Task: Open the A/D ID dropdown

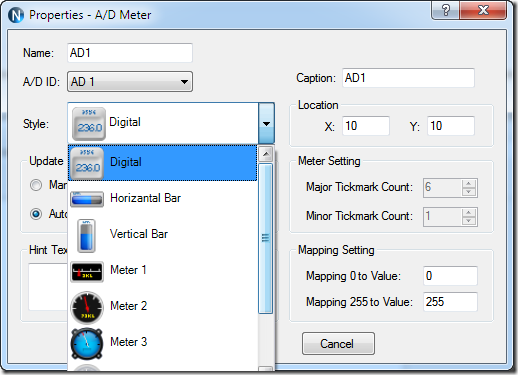Action: tap(130, 81)
